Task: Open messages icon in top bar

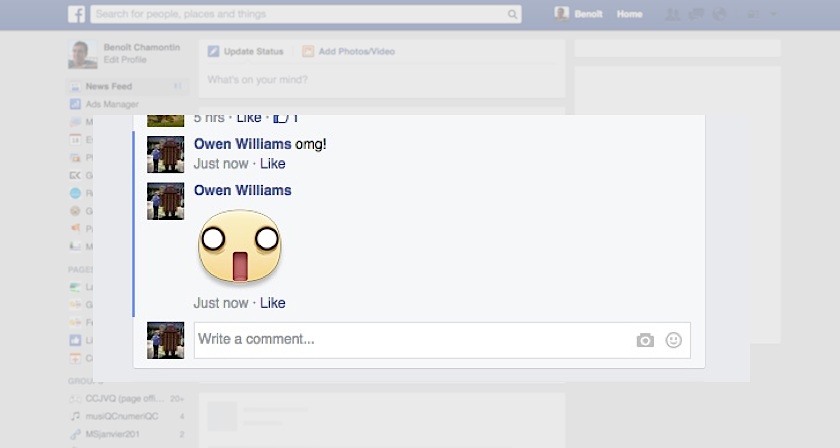Action: click(696, 14)
